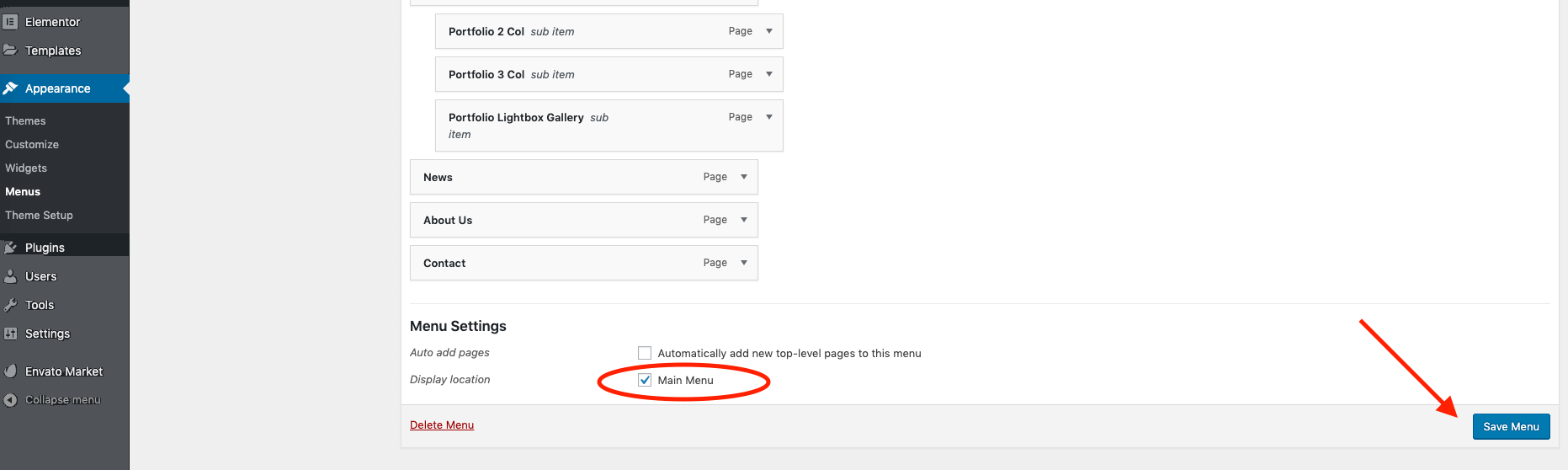
Task: Collapse the admin sidebar menu
Action: [62, 400]
